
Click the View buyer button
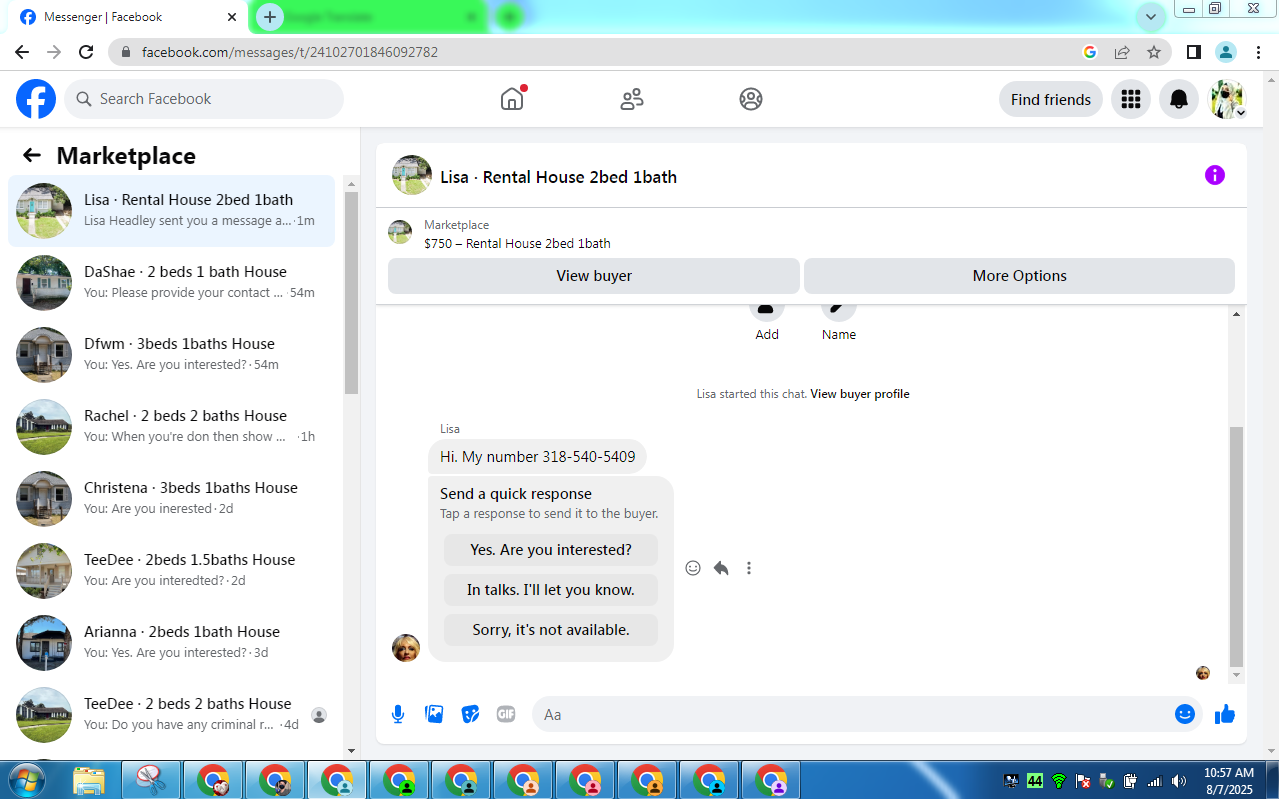coord(594,276)
